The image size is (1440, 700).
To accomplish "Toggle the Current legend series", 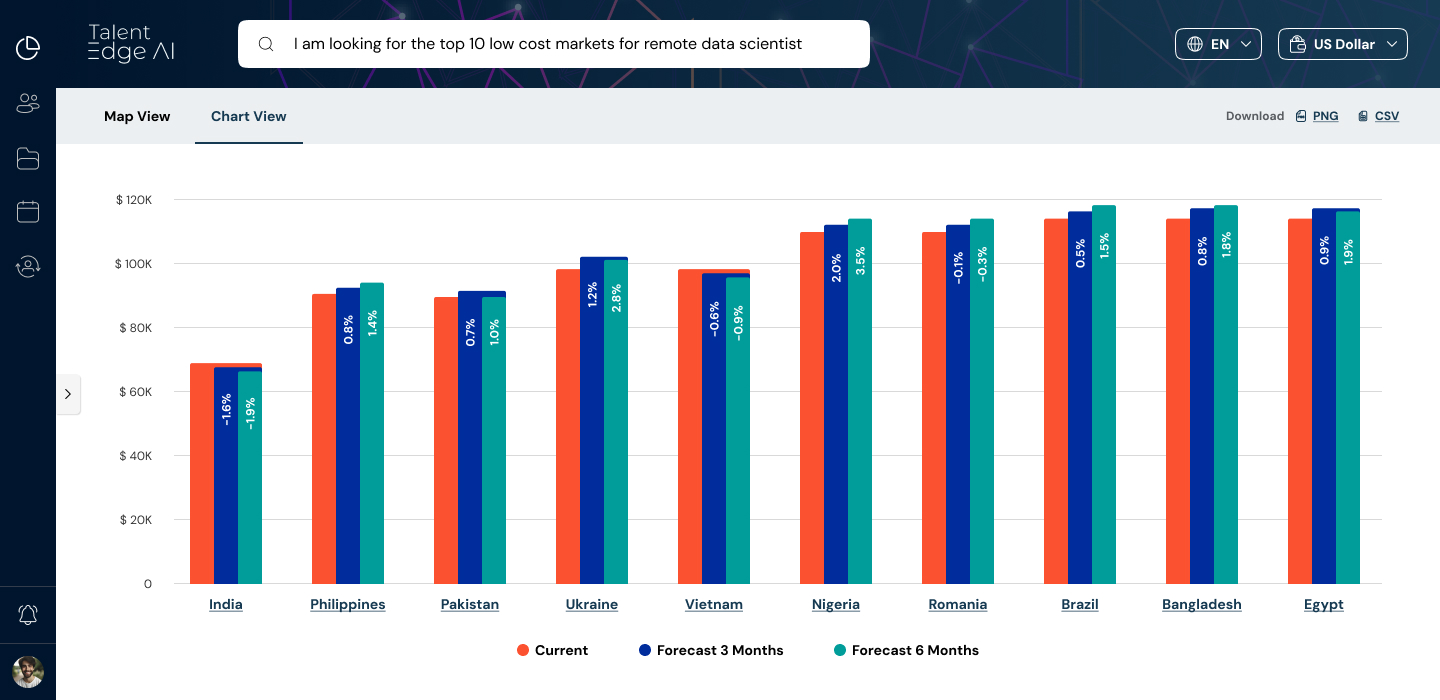I will click(552, 650).
